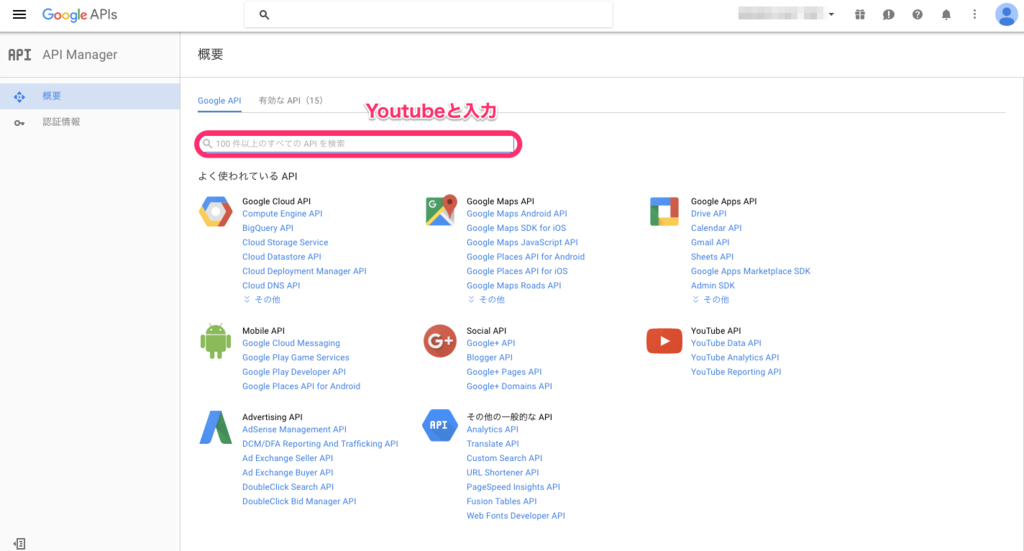Click the user account avatar
1024x551 pixels.
(x=1006, y=14)
